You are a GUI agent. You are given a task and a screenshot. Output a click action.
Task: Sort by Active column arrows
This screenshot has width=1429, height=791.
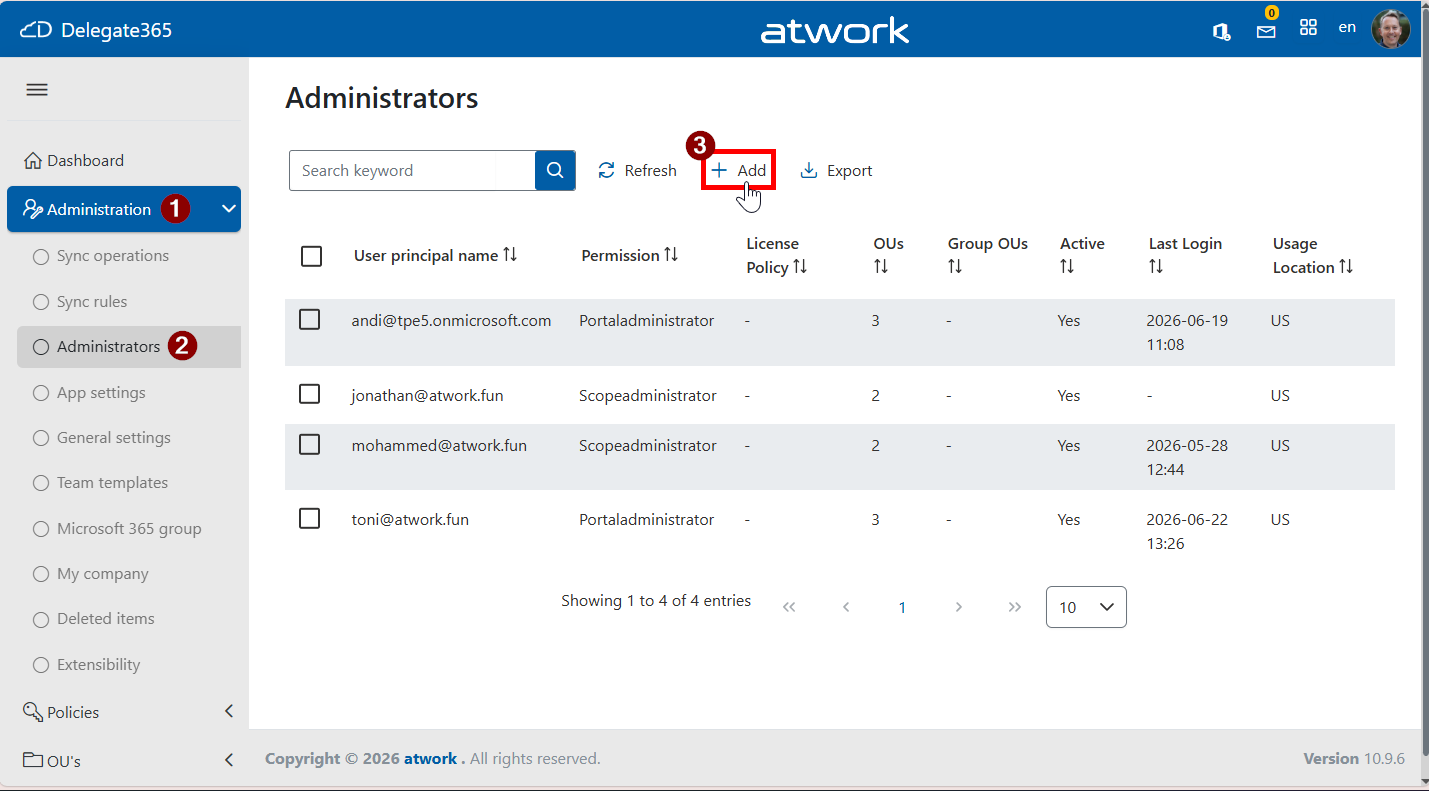point(1067,267)
